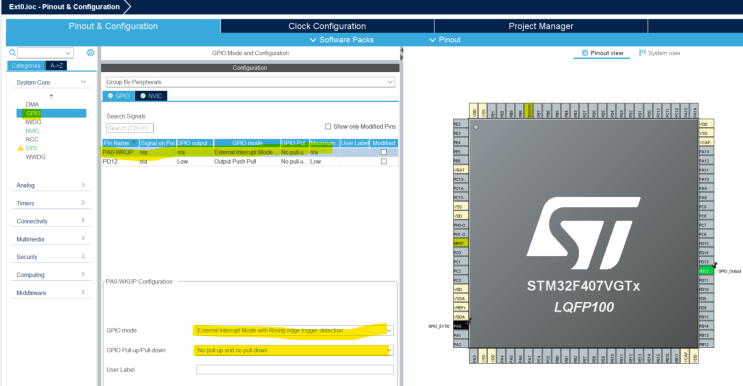Expand the Multimedia category
The width and height of the screenshot is (743, 386).
83,239
